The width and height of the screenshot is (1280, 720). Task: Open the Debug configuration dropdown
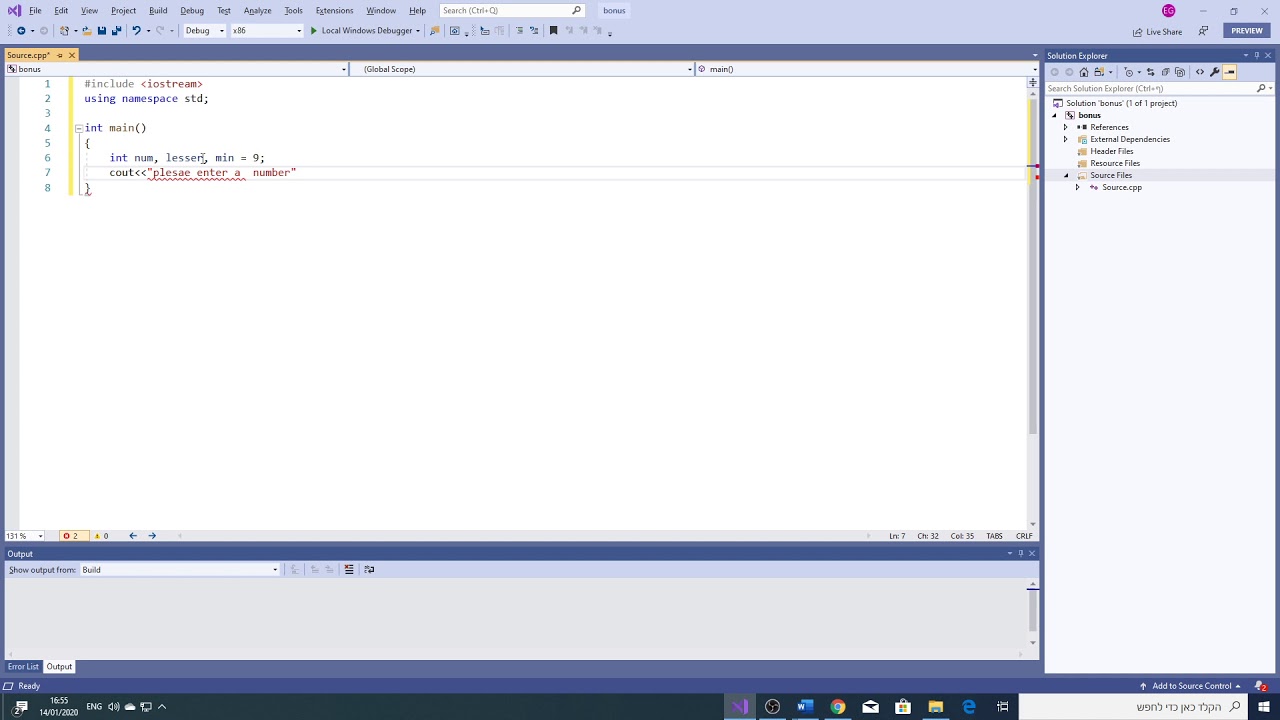204,30
